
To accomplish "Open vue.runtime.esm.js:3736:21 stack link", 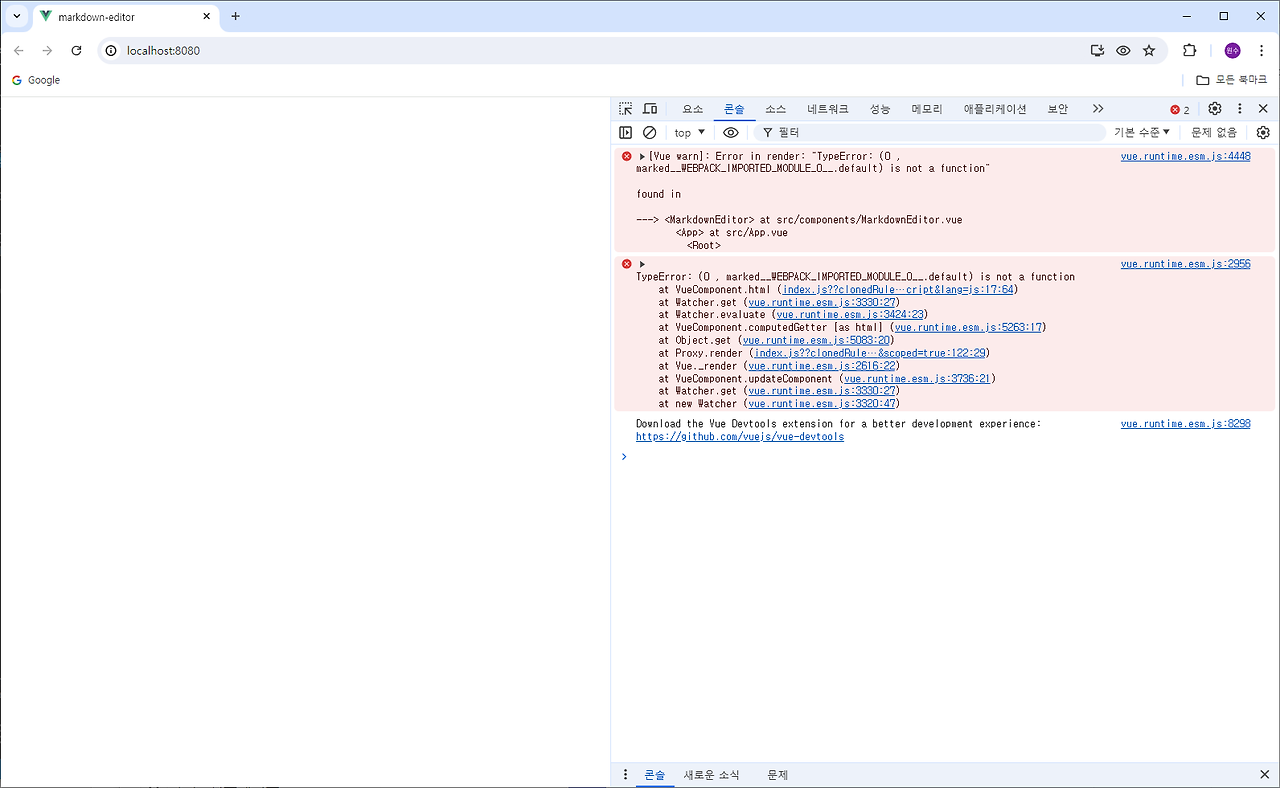I will click(x=918, y=379).
